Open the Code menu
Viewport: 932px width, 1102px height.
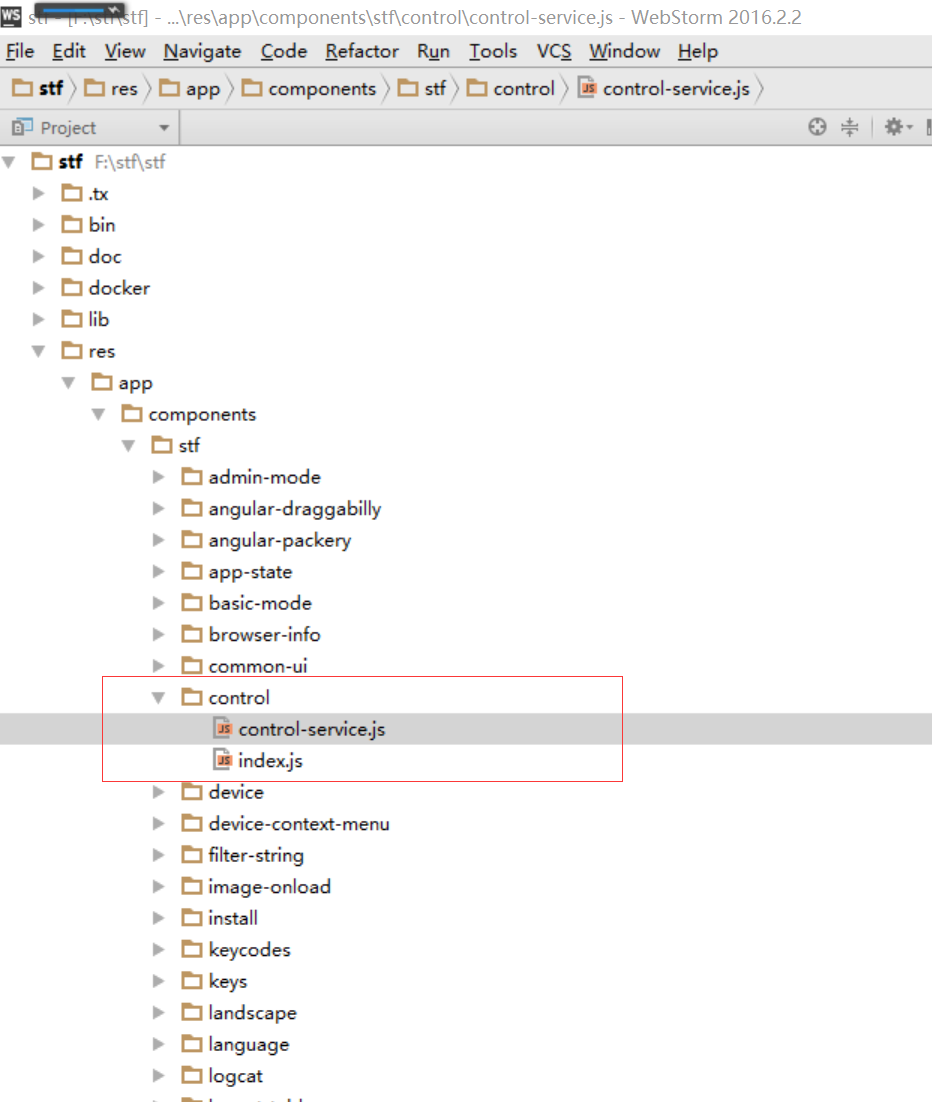tap(284, 51)
